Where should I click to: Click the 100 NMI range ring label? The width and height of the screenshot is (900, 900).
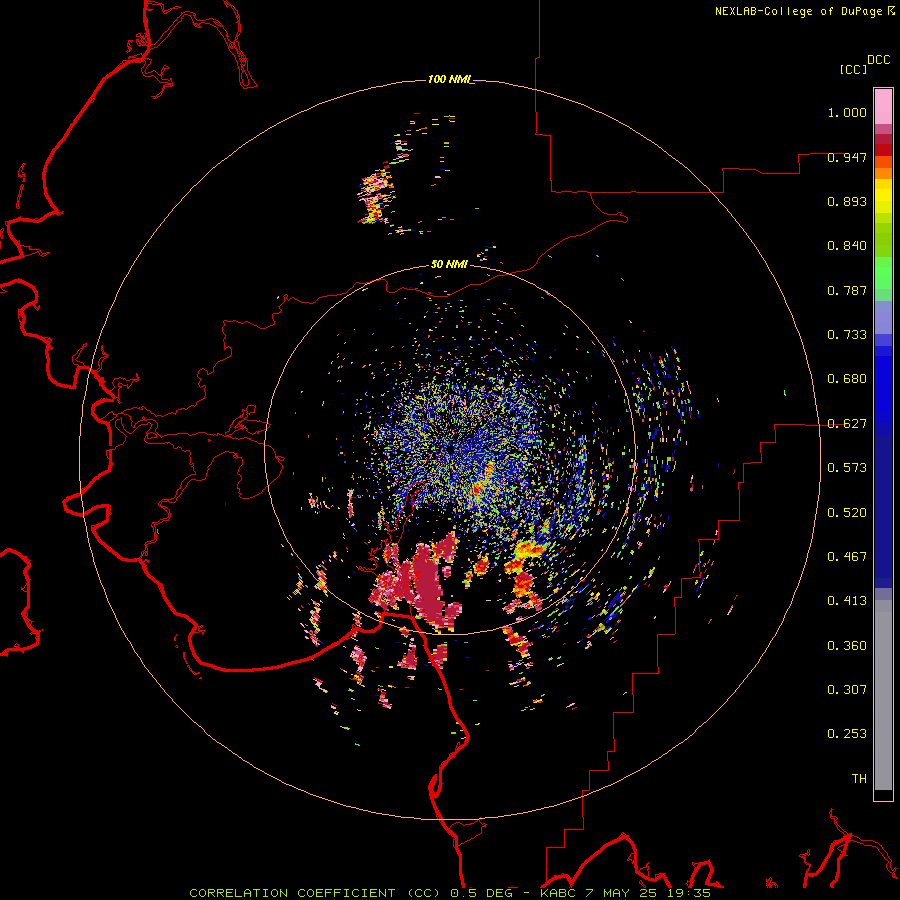(450, 79)
